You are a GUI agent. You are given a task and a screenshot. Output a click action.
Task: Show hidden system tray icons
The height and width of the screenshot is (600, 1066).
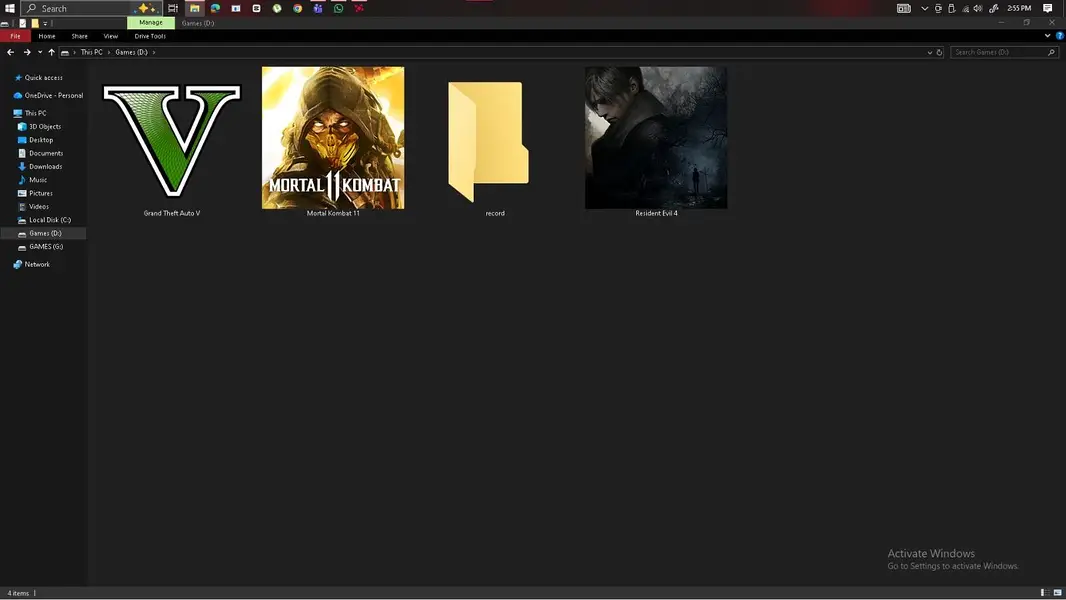coord(925,8)
